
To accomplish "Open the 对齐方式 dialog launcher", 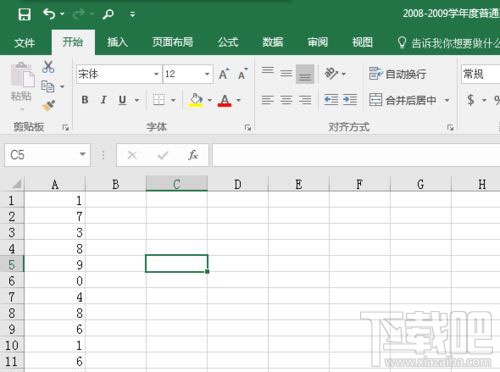I will (450, 127).
